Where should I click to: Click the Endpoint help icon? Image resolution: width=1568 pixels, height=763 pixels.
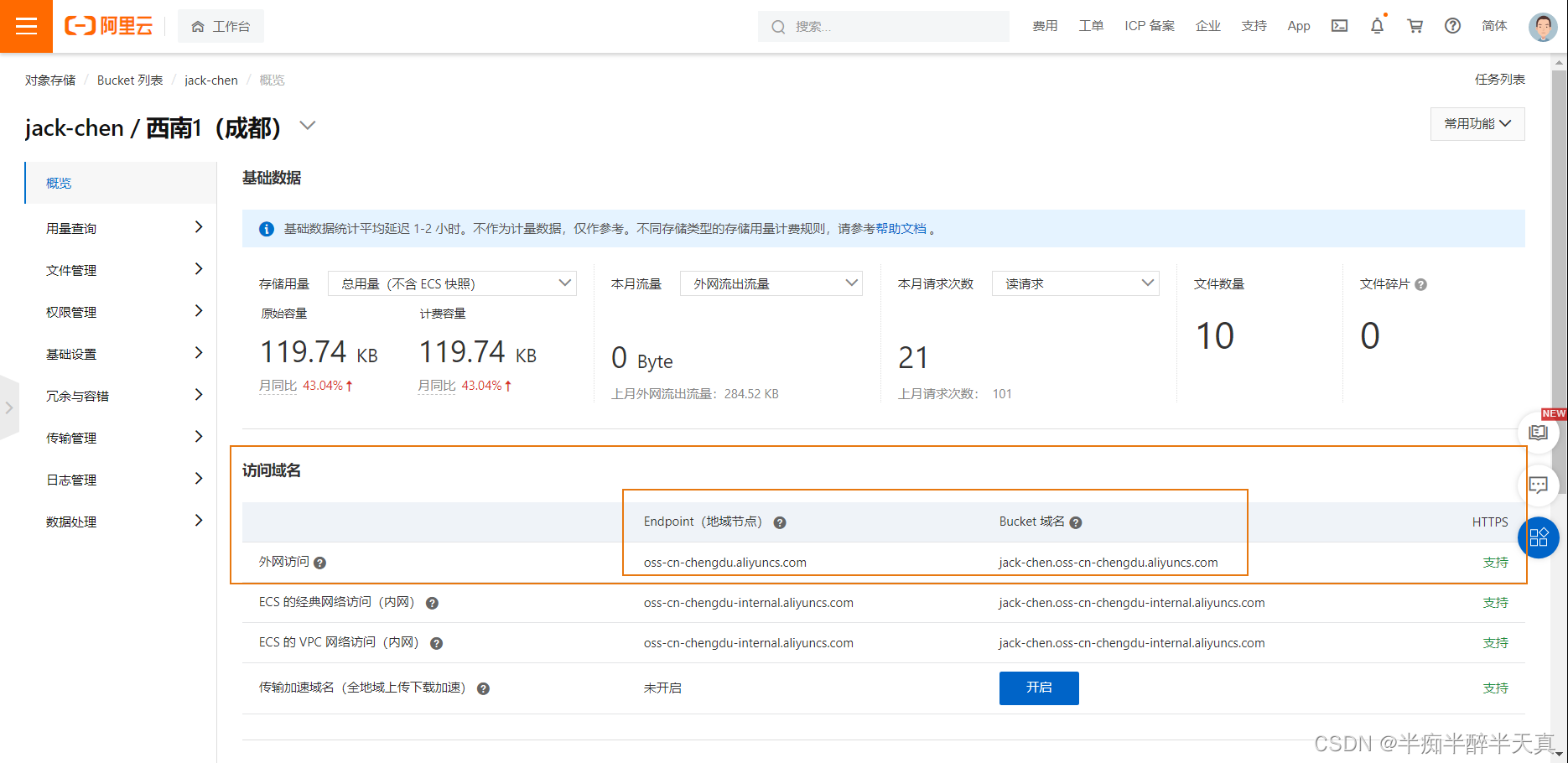tap(780, 522)
